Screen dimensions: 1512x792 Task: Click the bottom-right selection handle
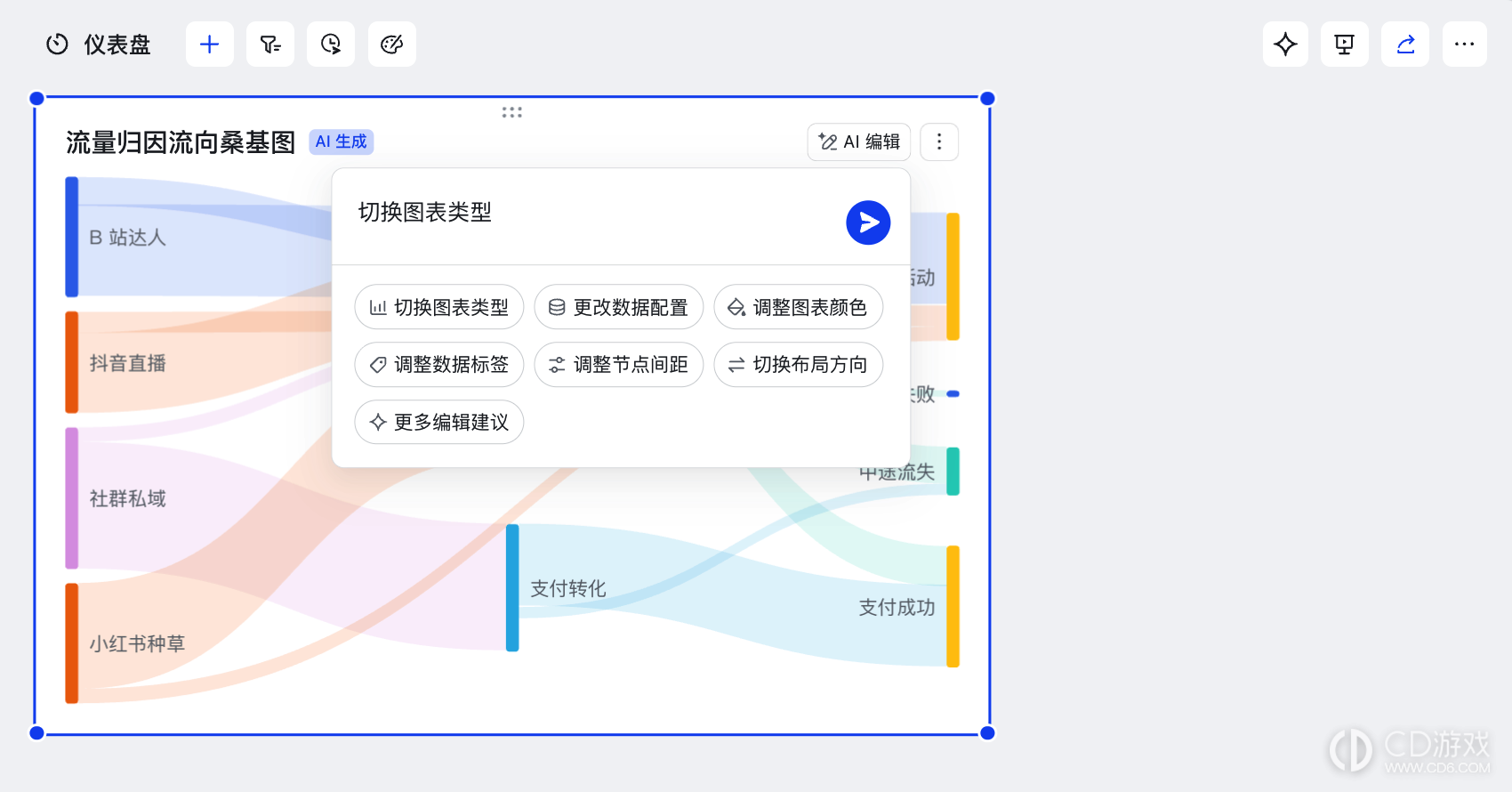click(987, 733)
